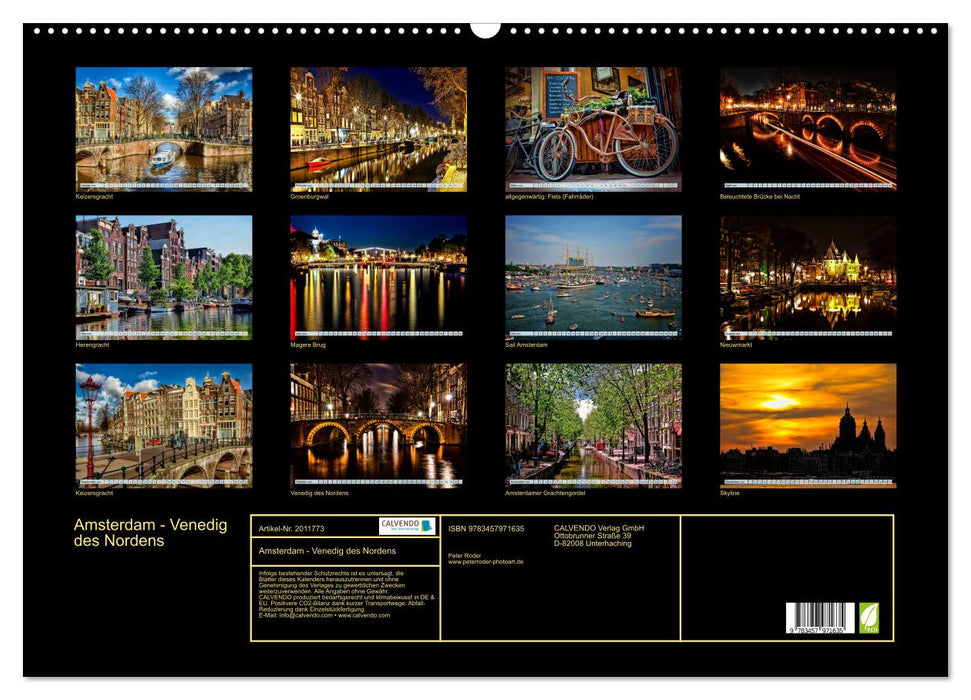Expand the Groenburgwal calendar preview
Image resolution: width=971 pixels, height=700 pixels.
[375, 125]
